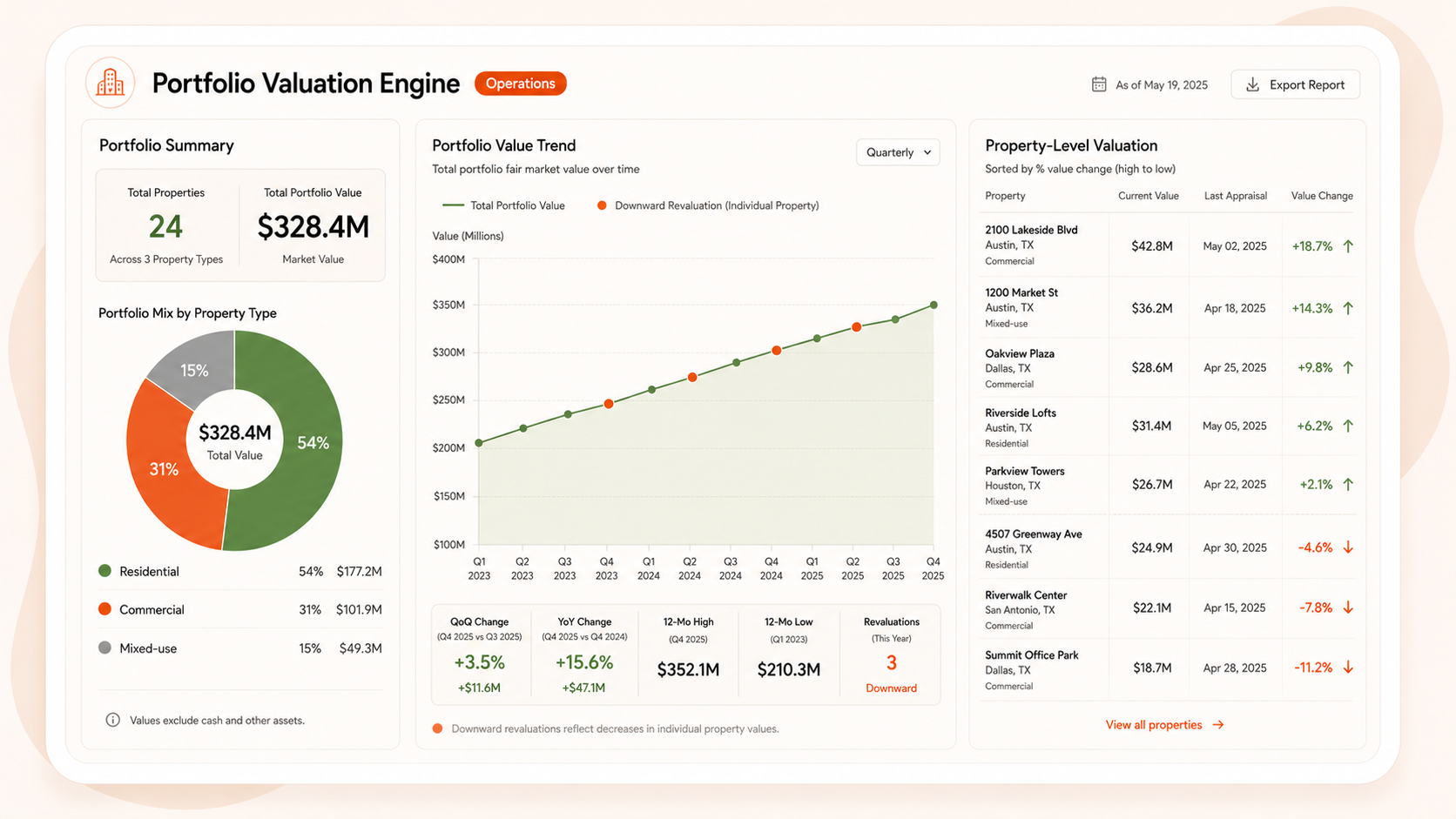Click the -11.2% value change
The height and width of the screenshot is (819, 1456).
tap(1313, 668)
